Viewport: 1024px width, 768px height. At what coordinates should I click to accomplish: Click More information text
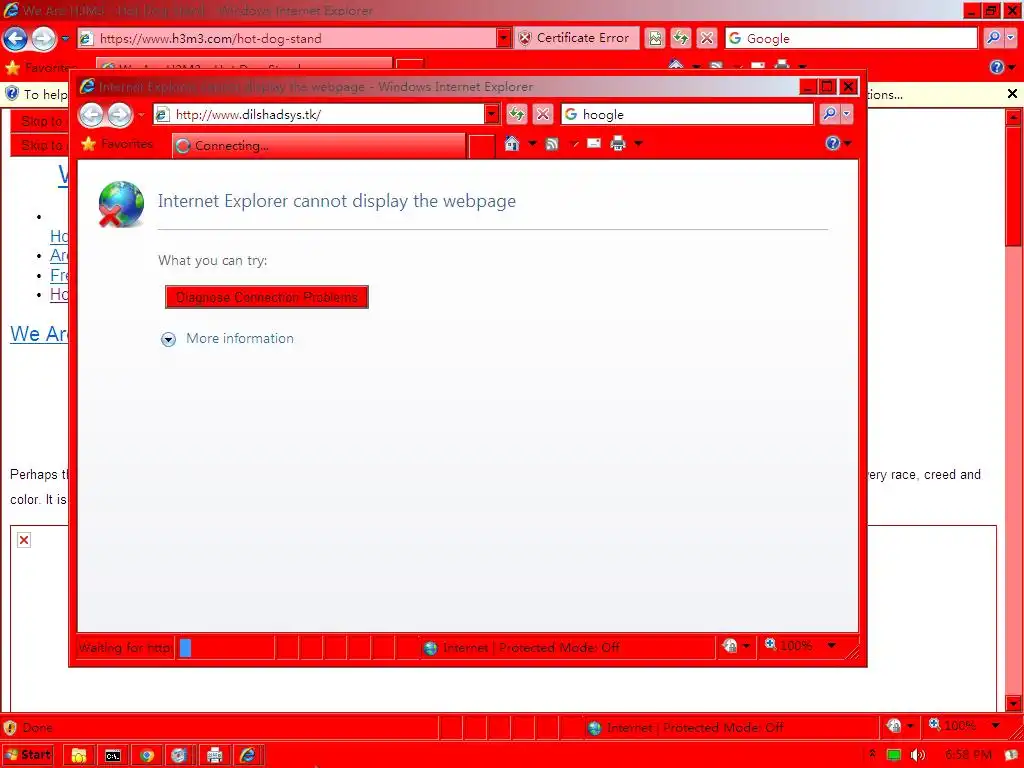(240, 338)
